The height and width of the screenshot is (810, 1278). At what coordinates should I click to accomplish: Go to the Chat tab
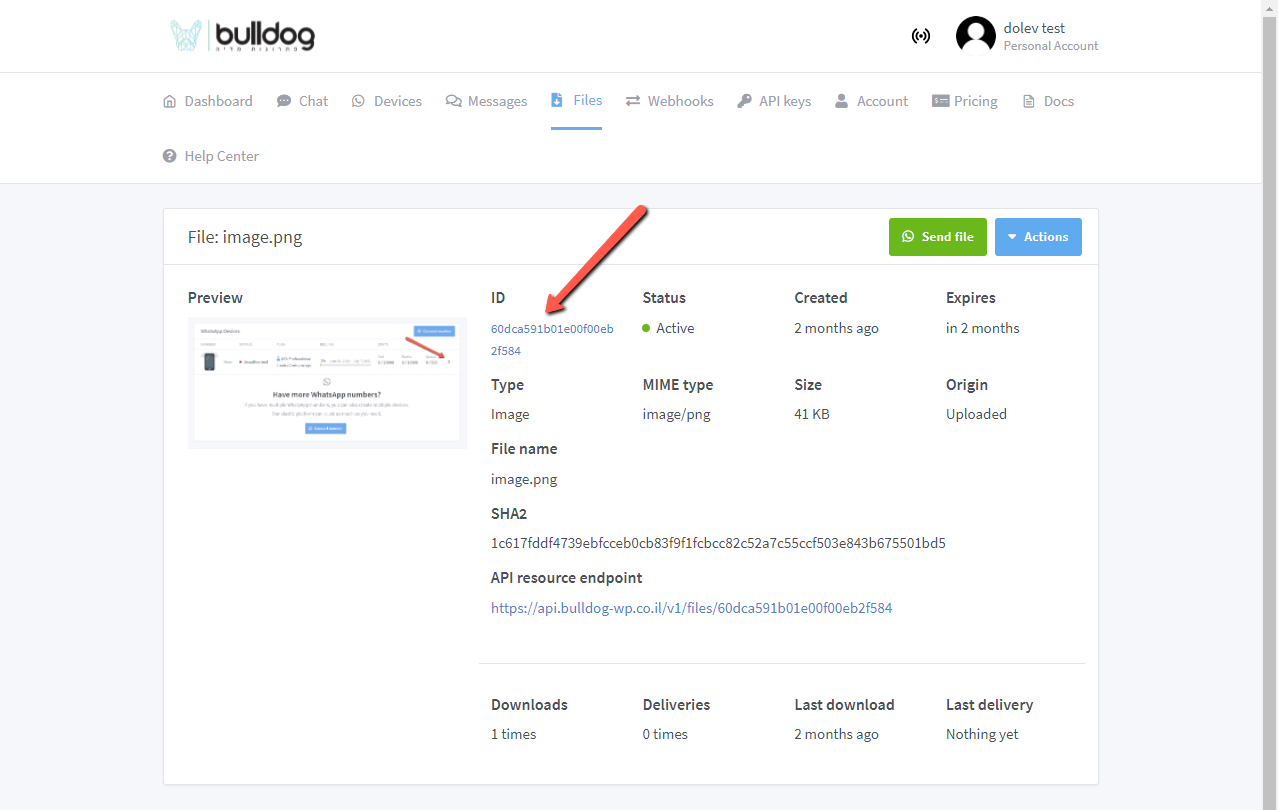click(303, 101)
